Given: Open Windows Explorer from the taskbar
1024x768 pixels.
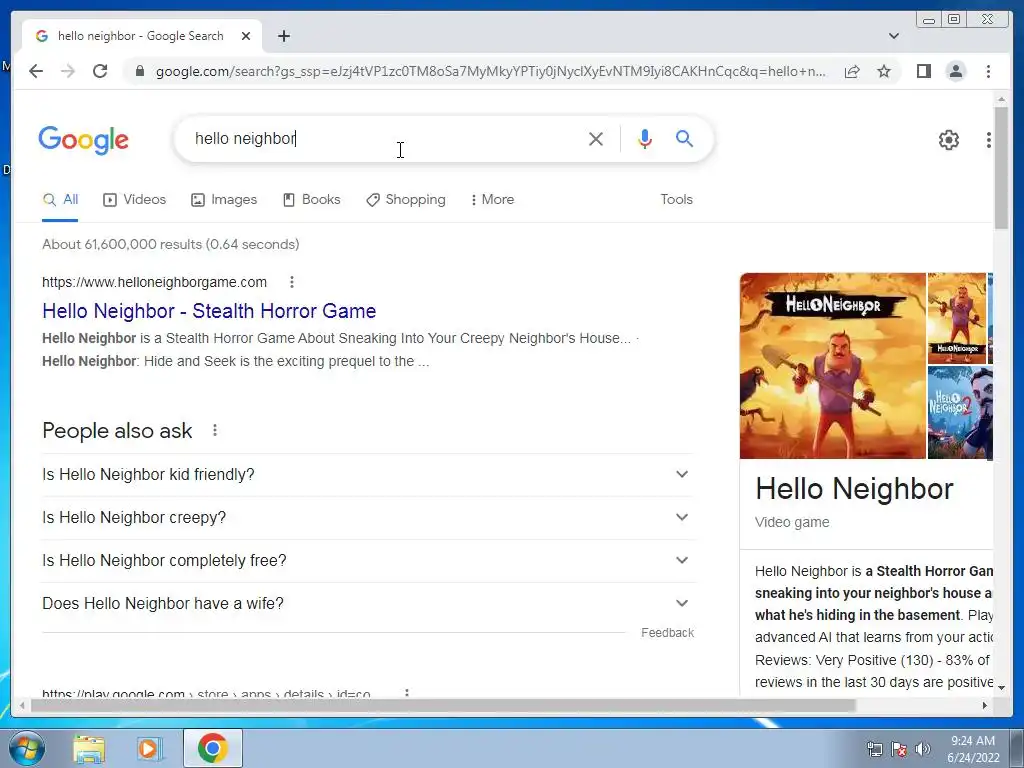Looking at the screenshot, I should click(89, 748).
